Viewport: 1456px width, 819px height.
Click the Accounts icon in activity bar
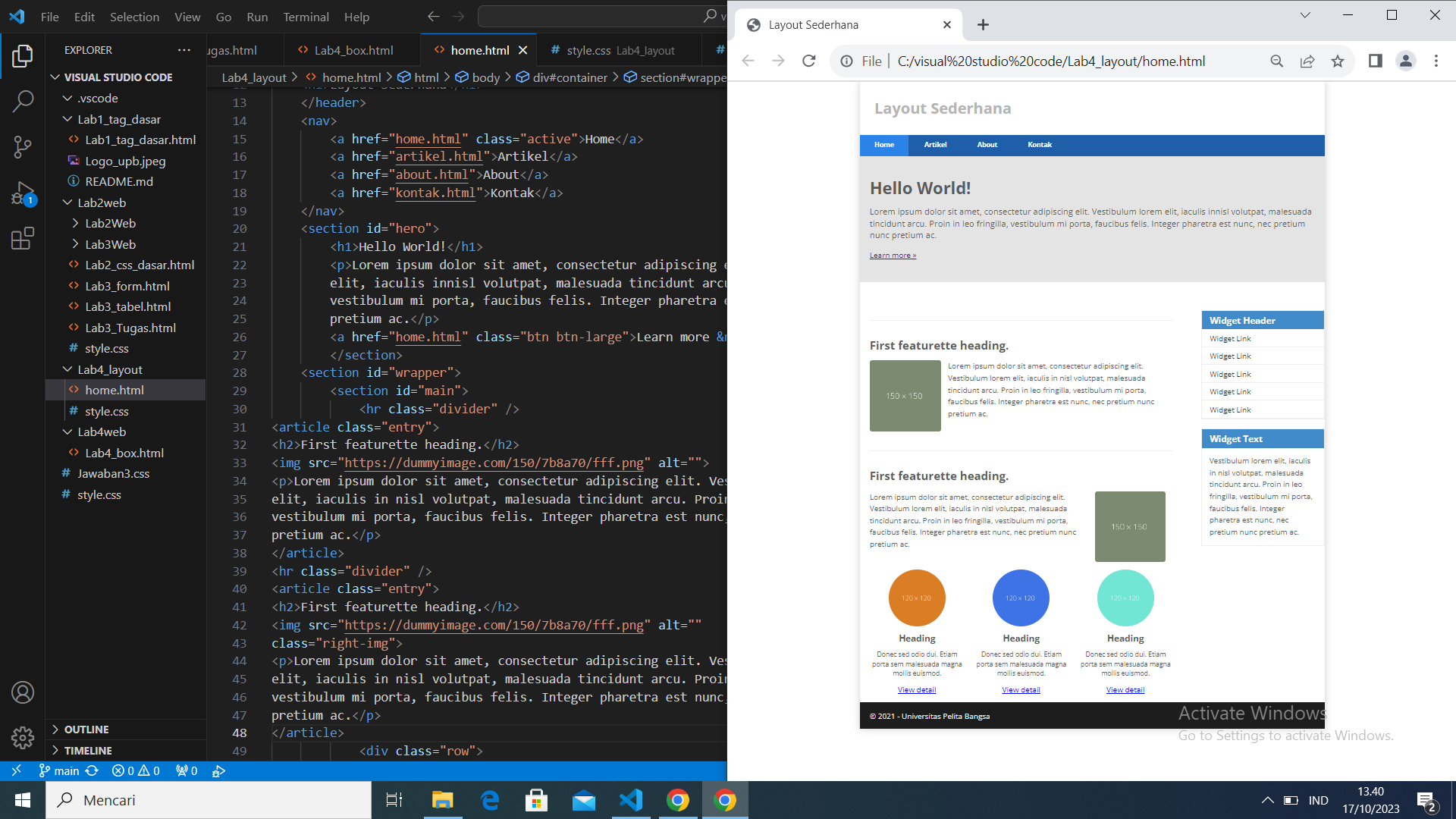(22, 692)
